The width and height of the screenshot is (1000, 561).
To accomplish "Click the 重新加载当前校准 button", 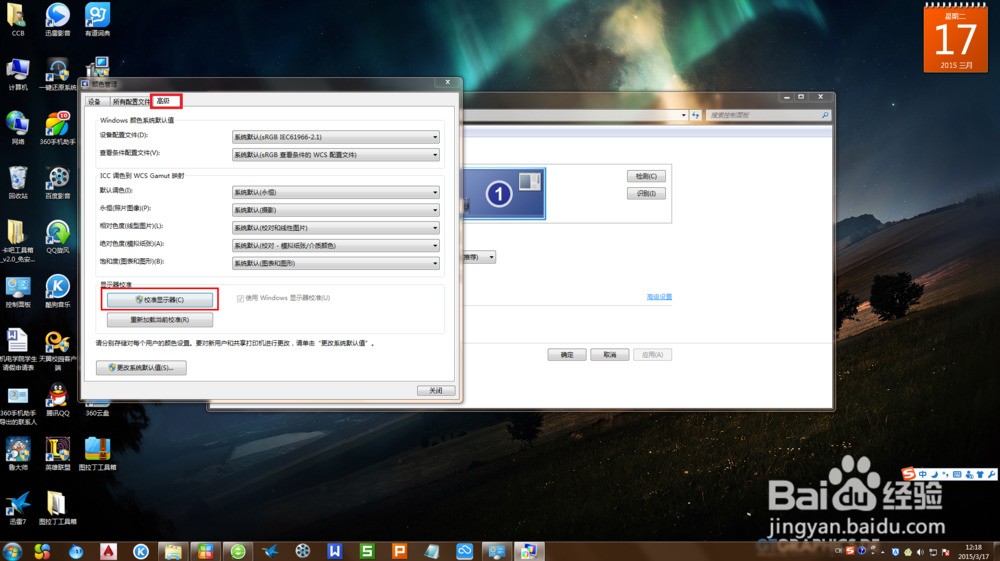I will (160, 320).
